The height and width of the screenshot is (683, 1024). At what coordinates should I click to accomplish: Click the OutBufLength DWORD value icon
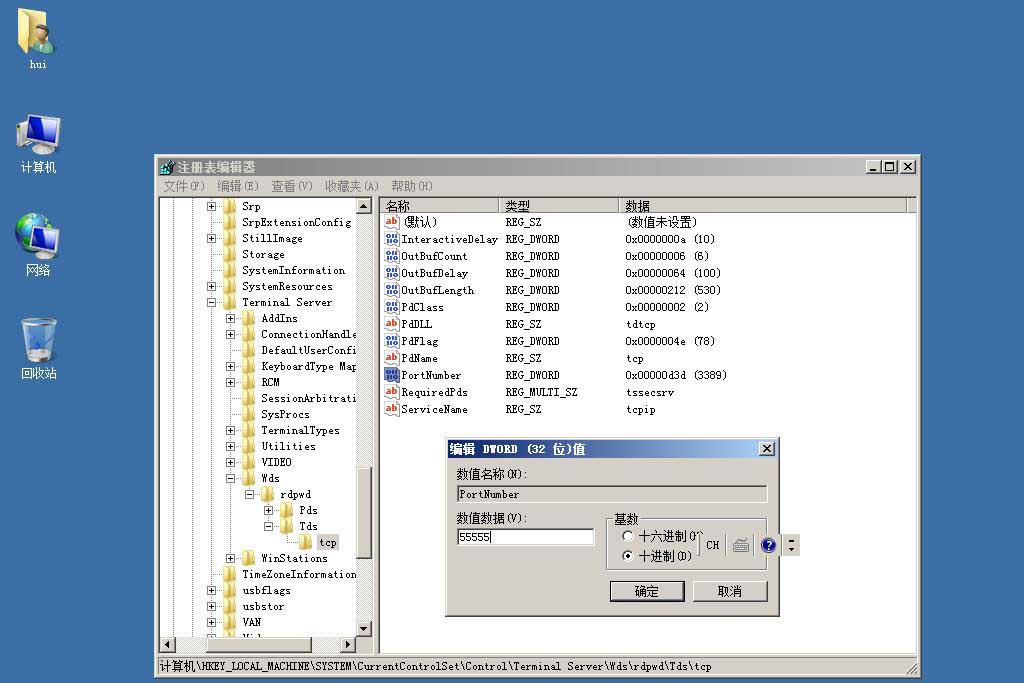392,290
